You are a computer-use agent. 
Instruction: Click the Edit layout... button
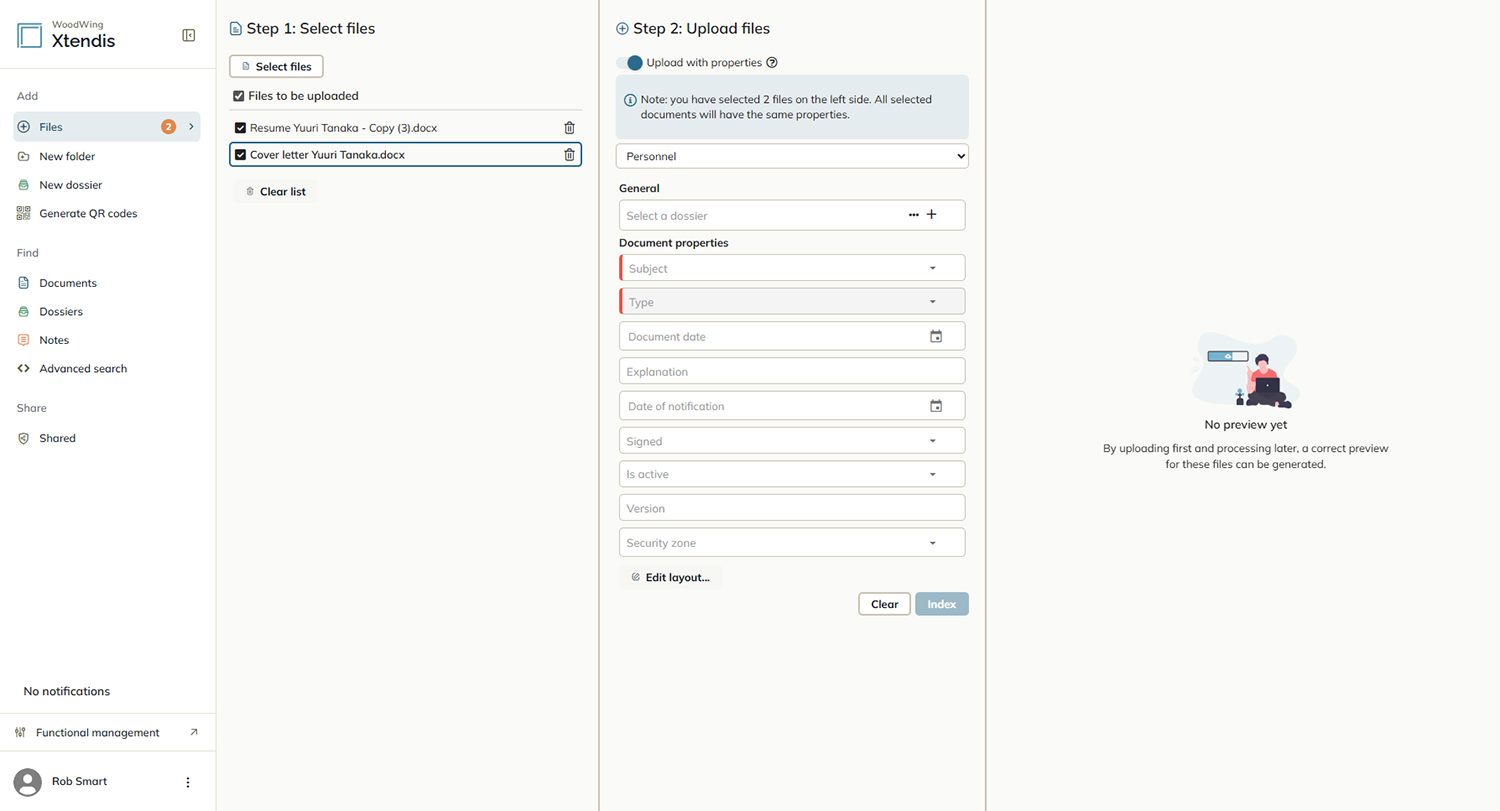(x=670, y=577)
